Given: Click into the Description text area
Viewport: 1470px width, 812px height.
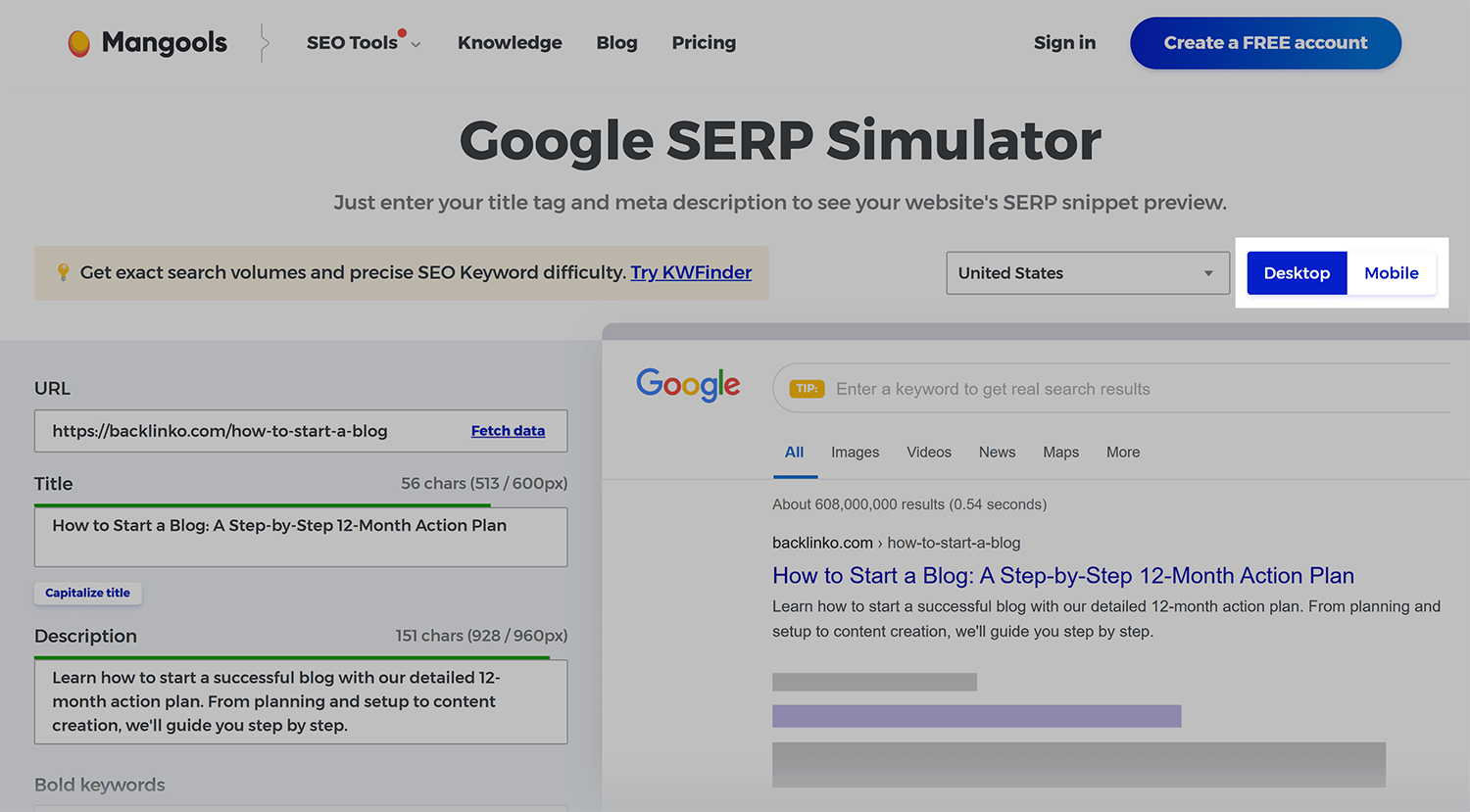Looking at the screenshot, I should click(301, 701).
